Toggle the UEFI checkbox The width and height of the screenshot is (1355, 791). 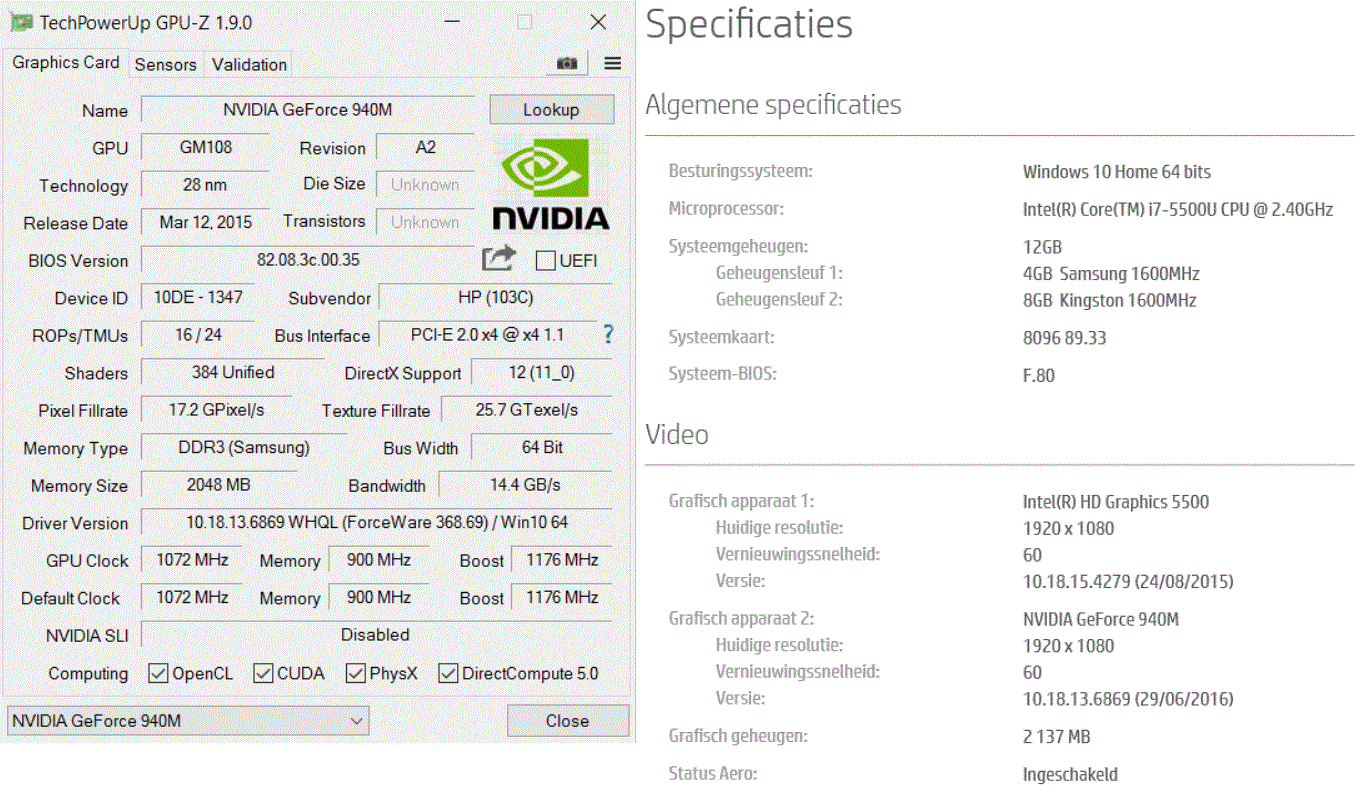click(546, 261)
